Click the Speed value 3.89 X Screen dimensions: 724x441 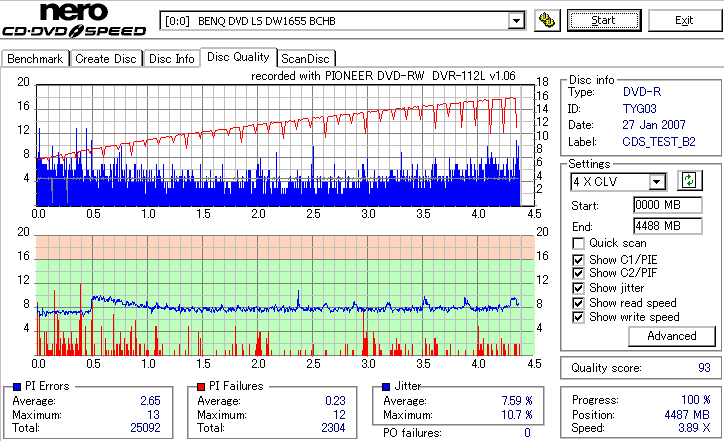(x=694, y=428)
